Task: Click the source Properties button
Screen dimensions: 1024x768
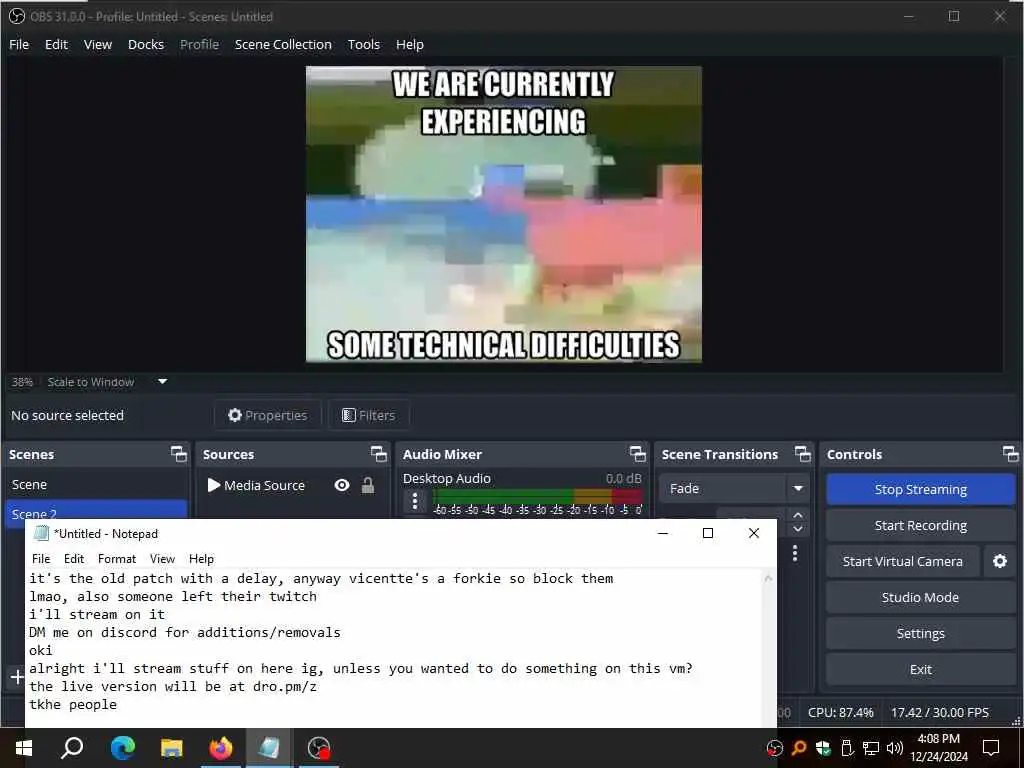Action: (268, 415)
